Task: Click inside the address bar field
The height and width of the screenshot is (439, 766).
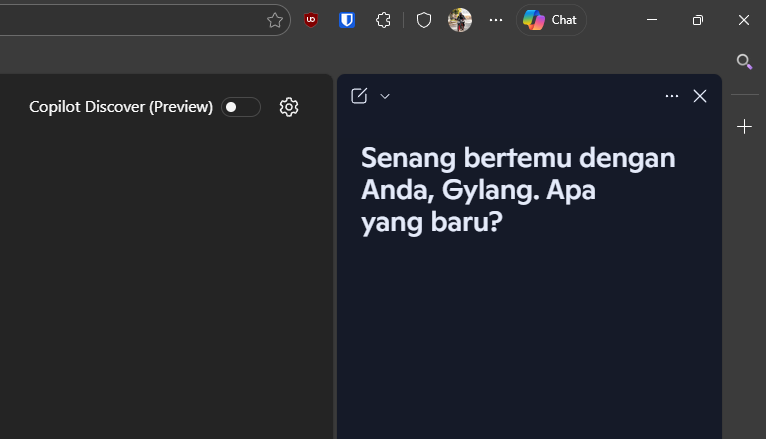Action: click(130, 20)
